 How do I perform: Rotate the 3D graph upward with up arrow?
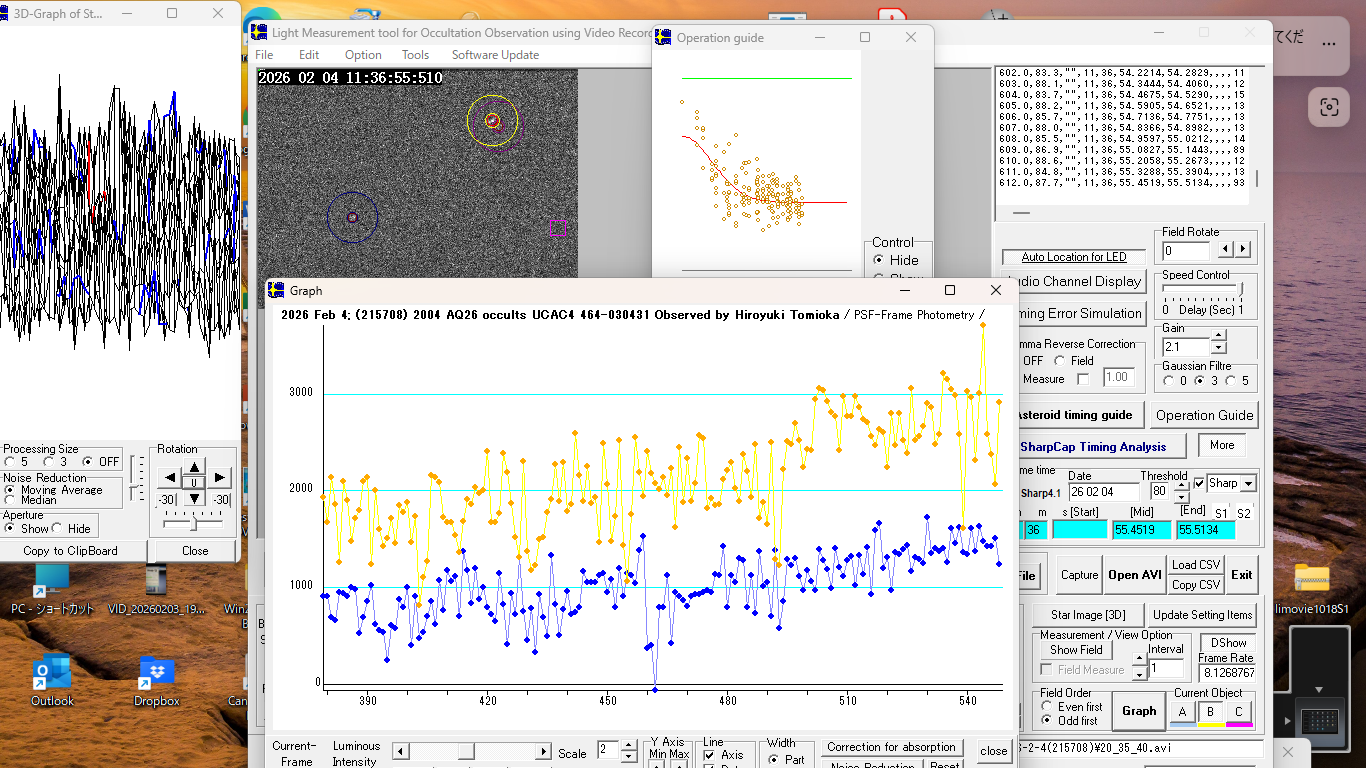(194, 467)
